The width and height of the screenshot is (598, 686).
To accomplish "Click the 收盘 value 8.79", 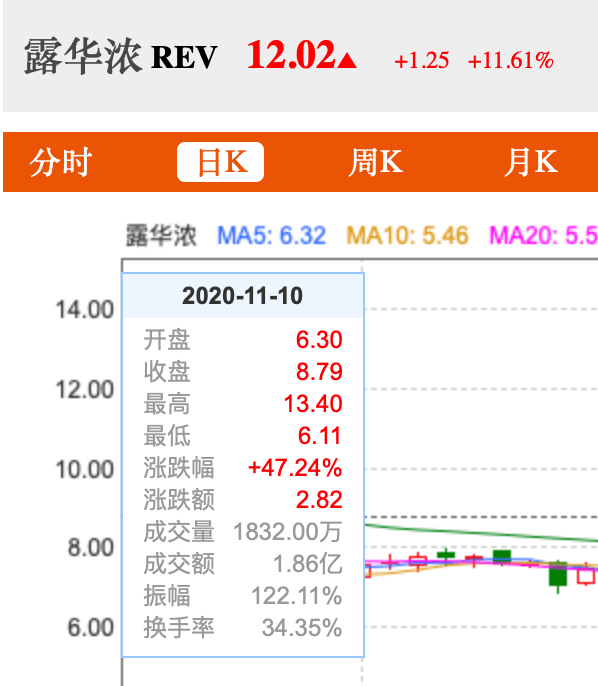I will tap(319, 371).
